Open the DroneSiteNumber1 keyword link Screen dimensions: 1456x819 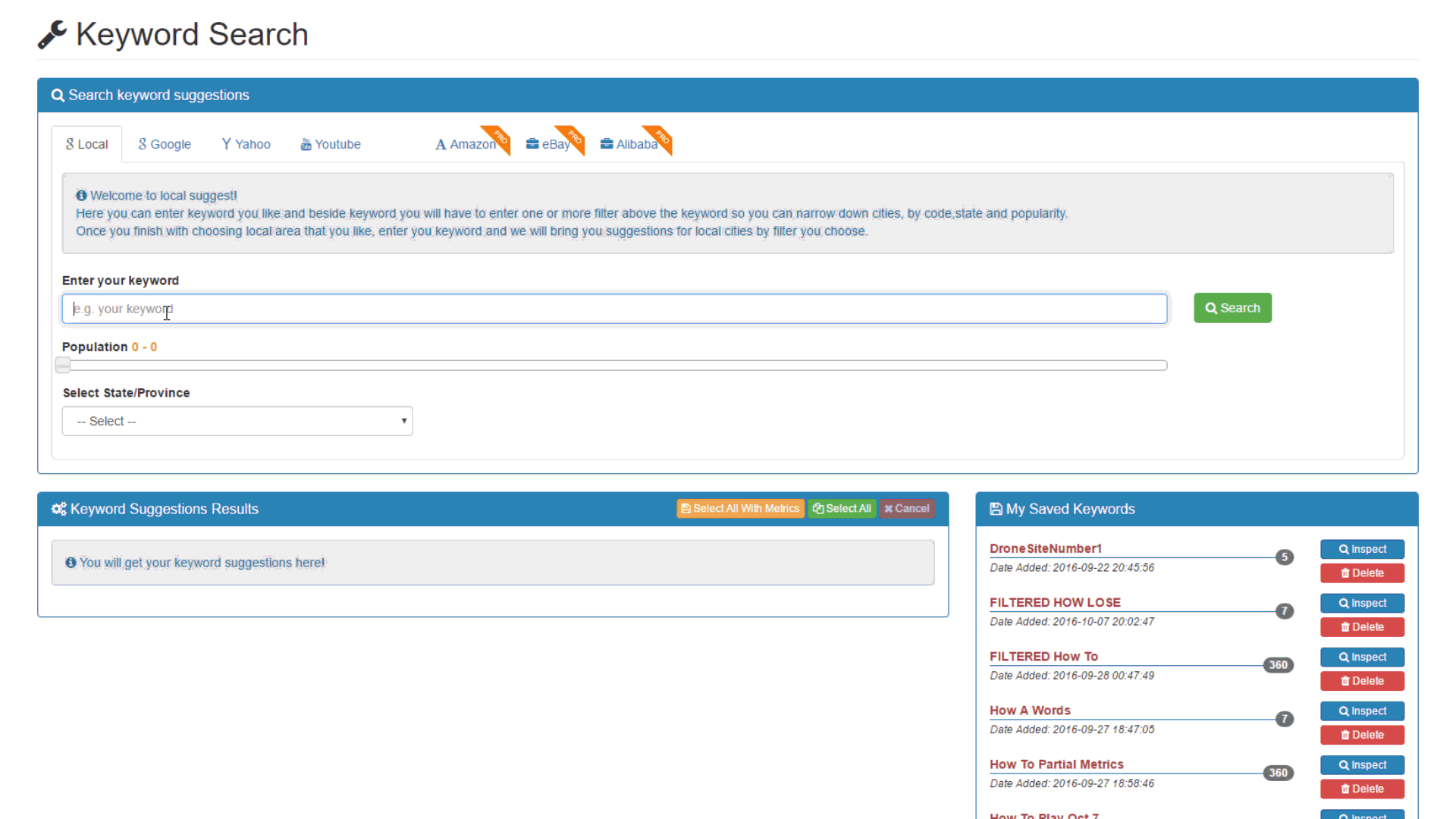[x=1045, y=548]
